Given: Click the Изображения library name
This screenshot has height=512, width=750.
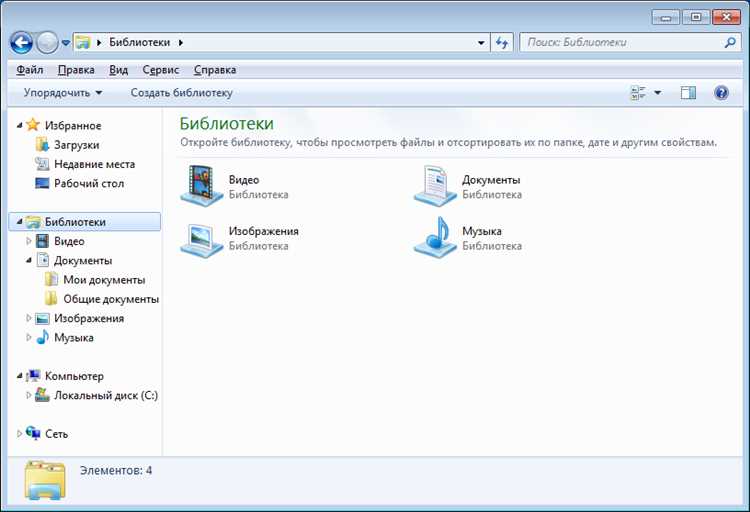Looking at the screenshot, I should 264,231.
